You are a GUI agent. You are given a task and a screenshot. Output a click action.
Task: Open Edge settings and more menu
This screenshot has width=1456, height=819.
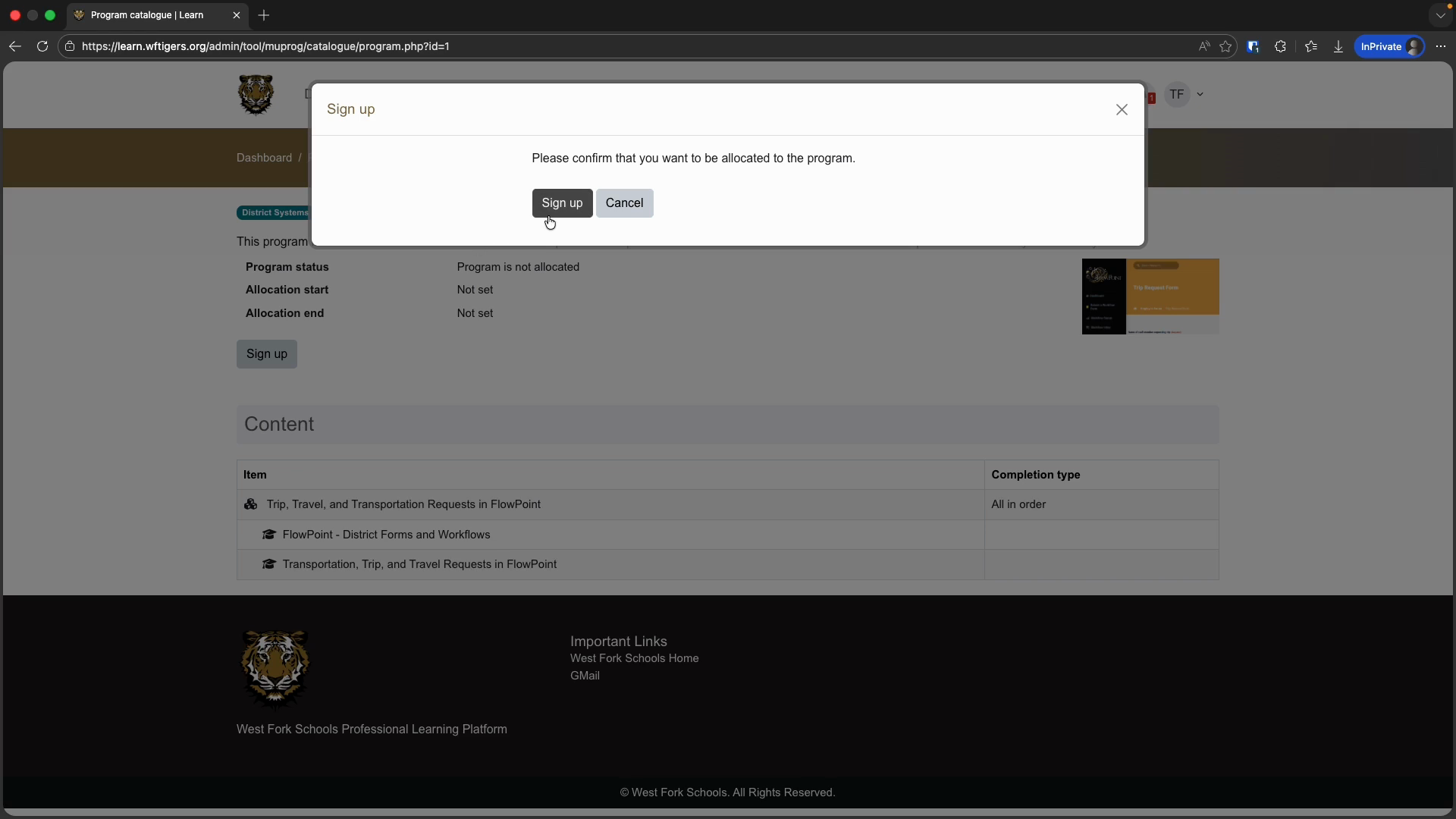pos(1441,46)
